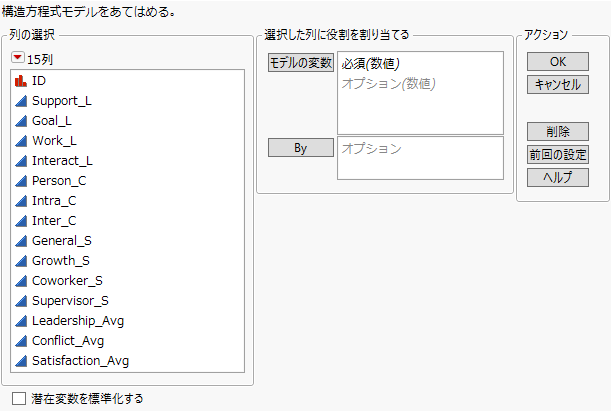611x411 pixels.
Task: Click the continuous icon beside Support_L
Action: point(21,100)
